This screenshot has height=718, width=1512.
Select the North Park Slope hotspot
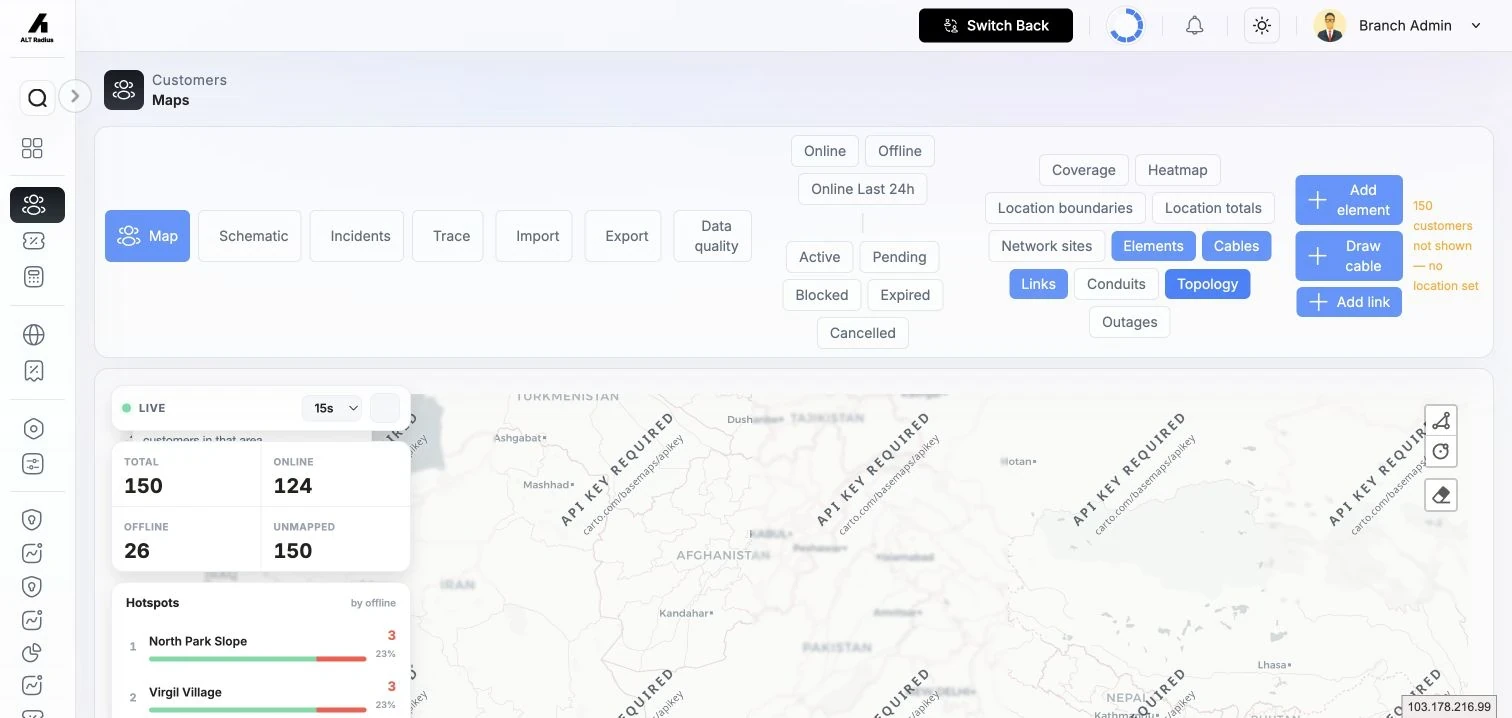coord(261,647)
